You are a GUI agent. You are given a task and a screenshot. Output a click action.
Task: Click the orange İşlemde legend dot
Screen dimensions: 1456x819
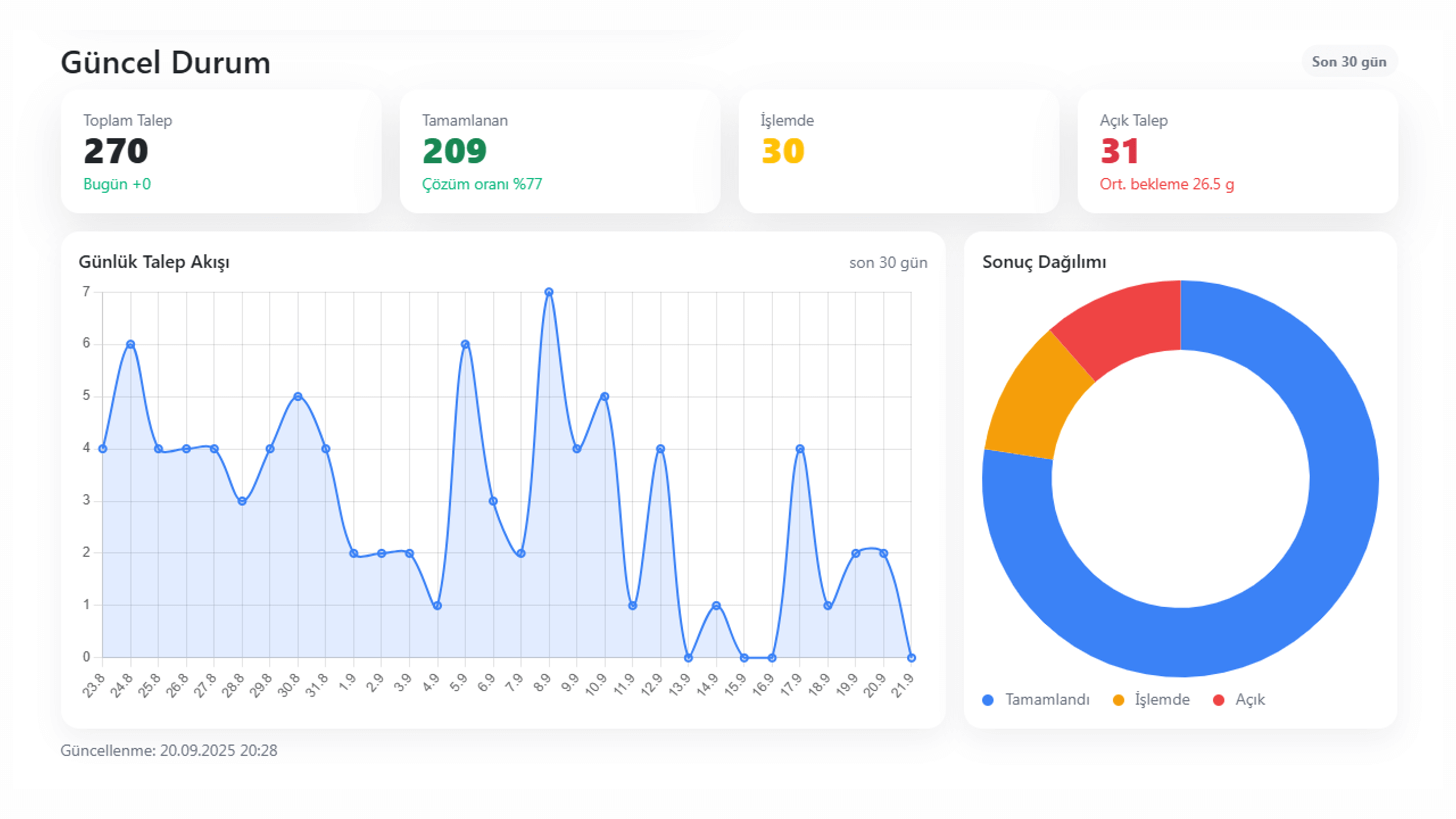tap(1118, 700)
